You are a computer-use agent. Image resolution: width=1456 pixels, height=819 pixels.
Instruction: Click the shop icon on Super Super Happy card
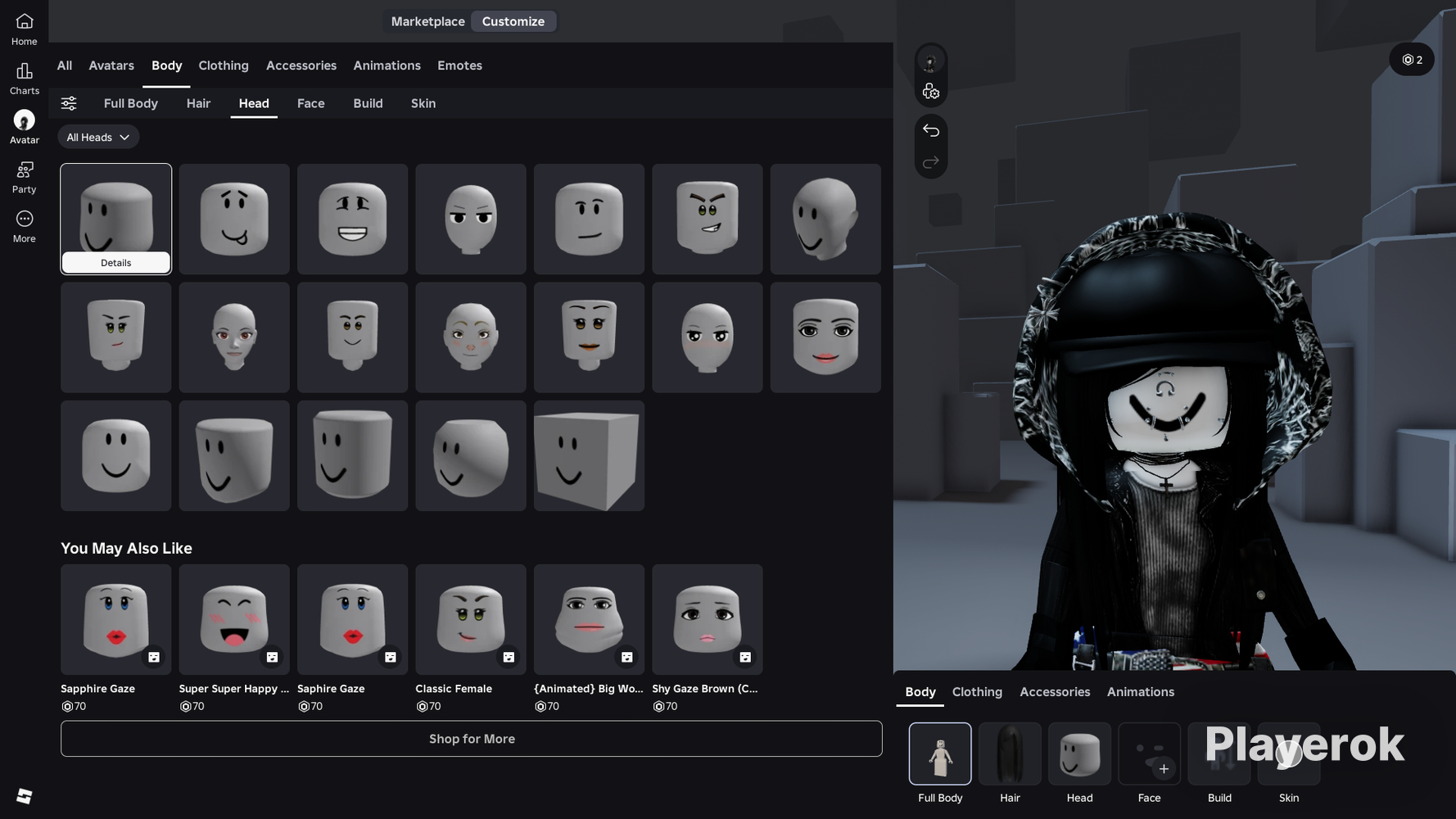pyautogui.click(x=272, y=657)
